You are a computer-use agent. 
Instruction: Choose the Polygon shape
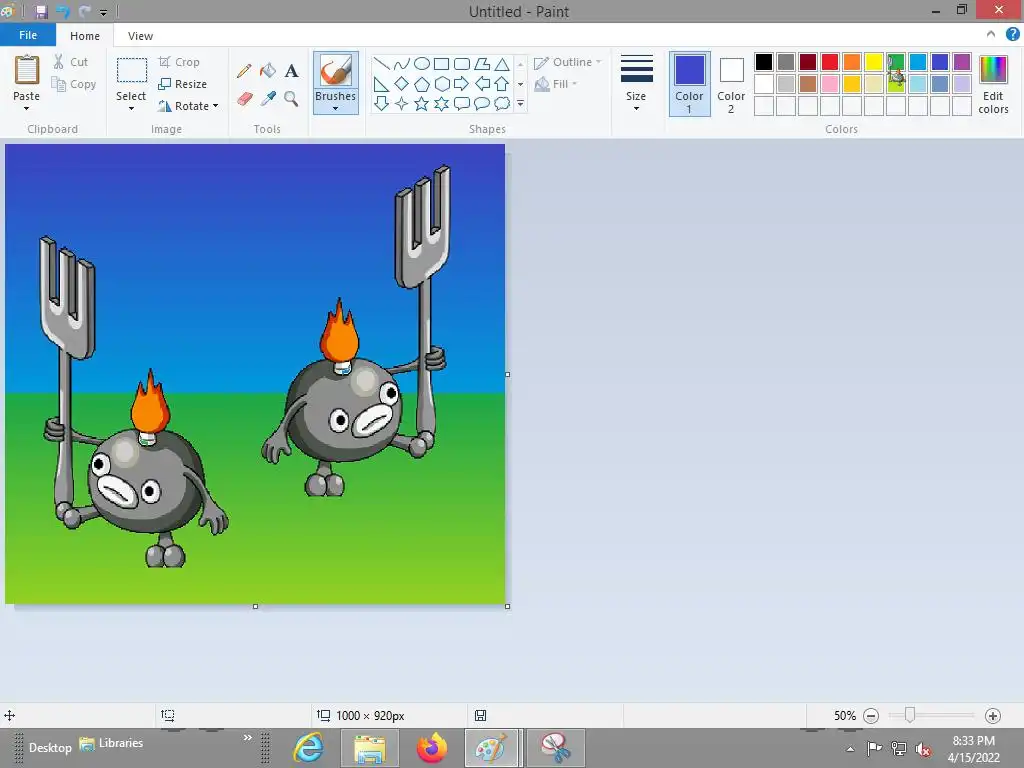[482, 63]
